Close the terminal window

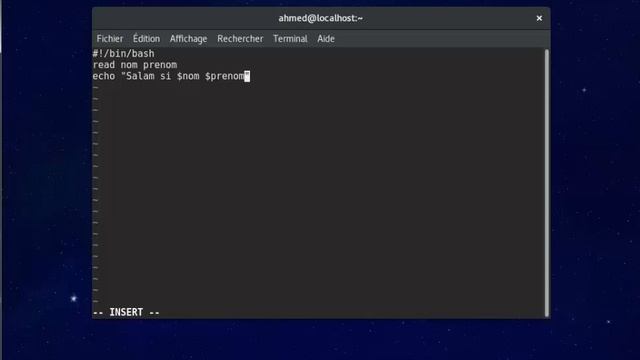point(539,18)
